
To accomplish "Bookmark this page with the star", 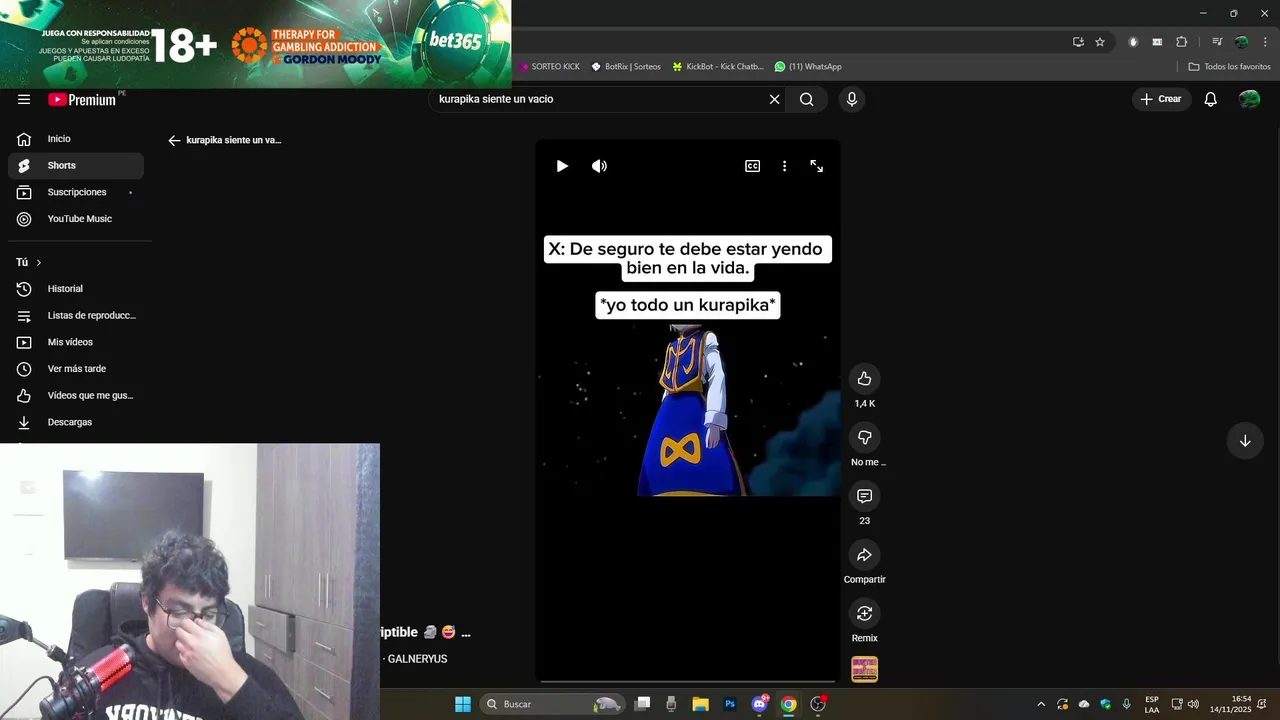I will click(x=1100, y=42).
